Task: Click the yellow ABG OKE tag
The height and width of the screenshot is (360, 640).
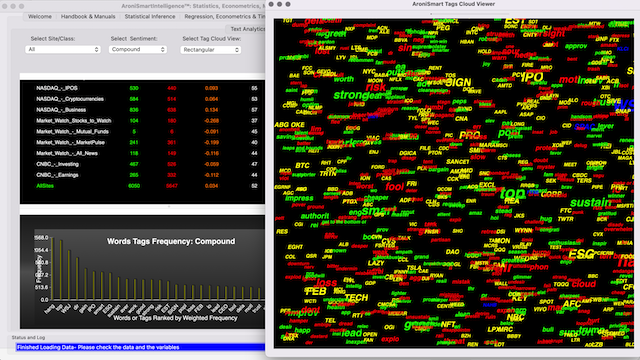Action: [289, 125]
